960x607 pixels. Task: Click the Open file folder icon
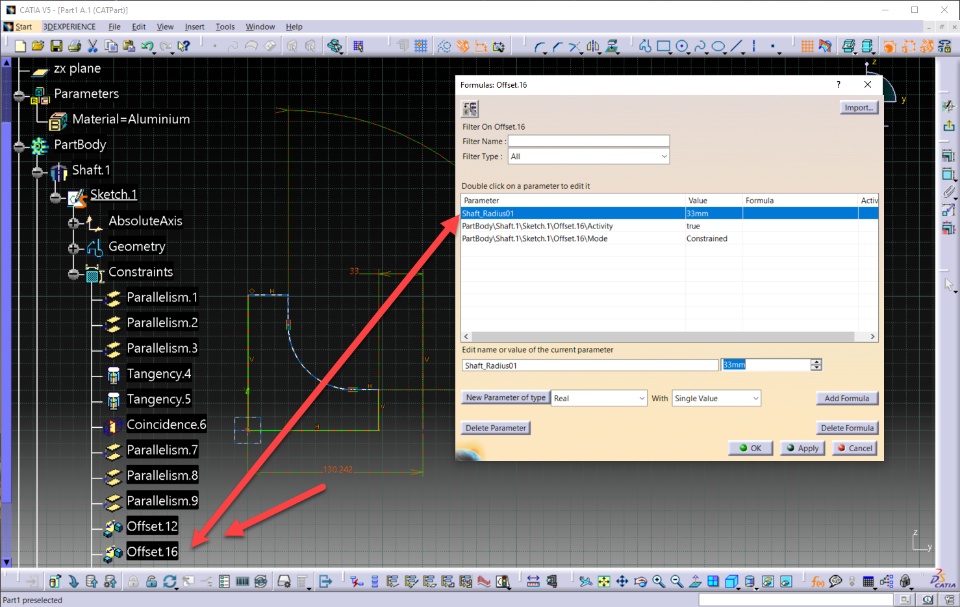(38, 46)
